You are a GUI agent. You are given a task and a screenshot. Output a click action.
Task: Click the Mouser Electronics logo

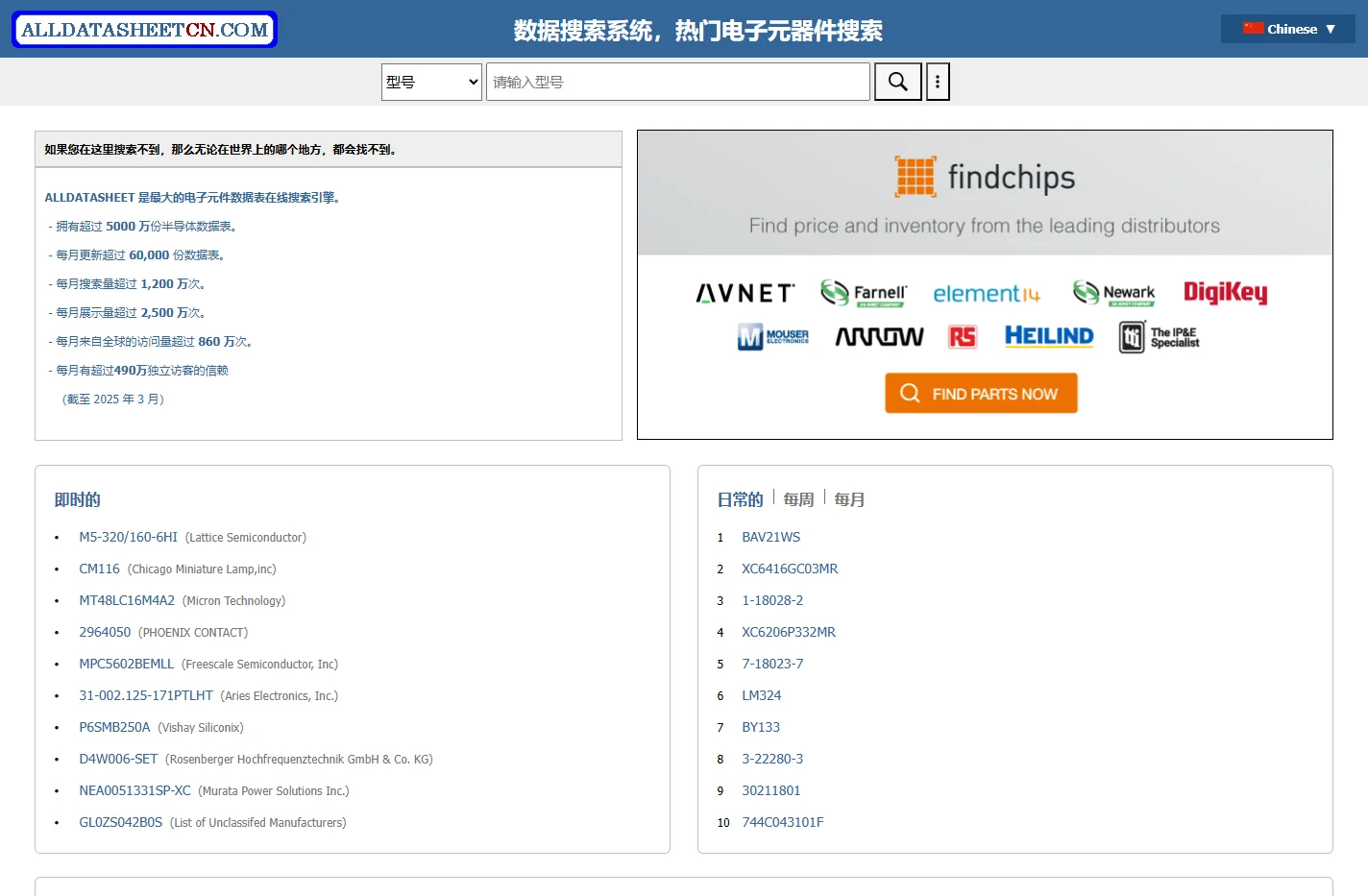click(x=773, y=336)
